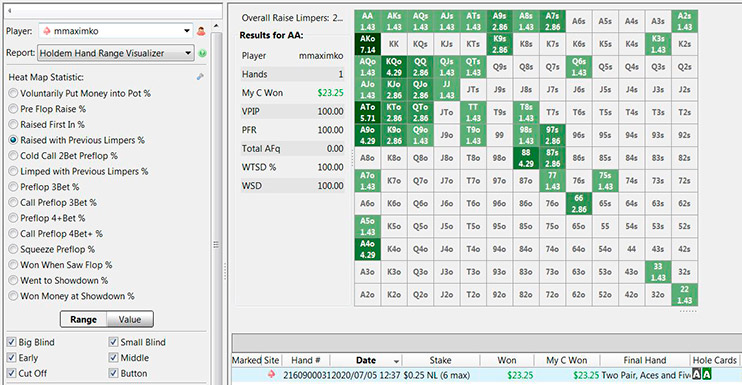Select Squeeze Preflop % radio
Viewport: 742px width, 385px height.
(13, 250)
